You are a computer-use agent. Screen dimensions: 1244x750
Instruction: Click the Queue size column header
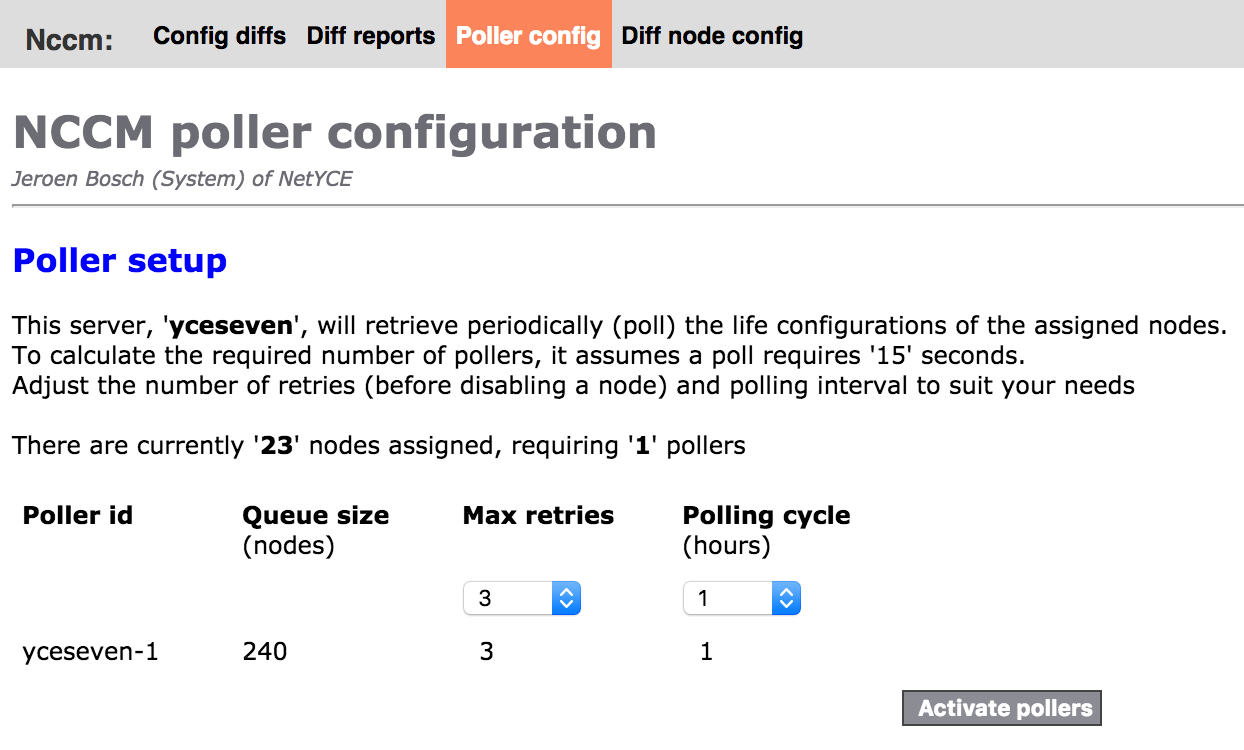click(x=315, y=516)
